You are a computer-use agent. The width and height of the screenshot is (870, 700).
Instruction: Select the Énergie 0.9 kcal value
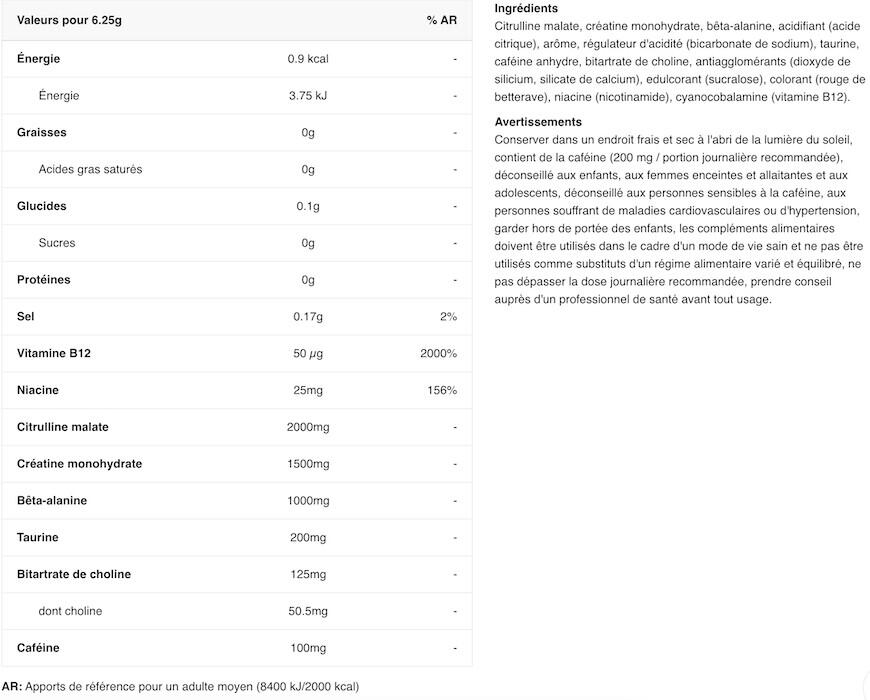(x=308, y=59)
